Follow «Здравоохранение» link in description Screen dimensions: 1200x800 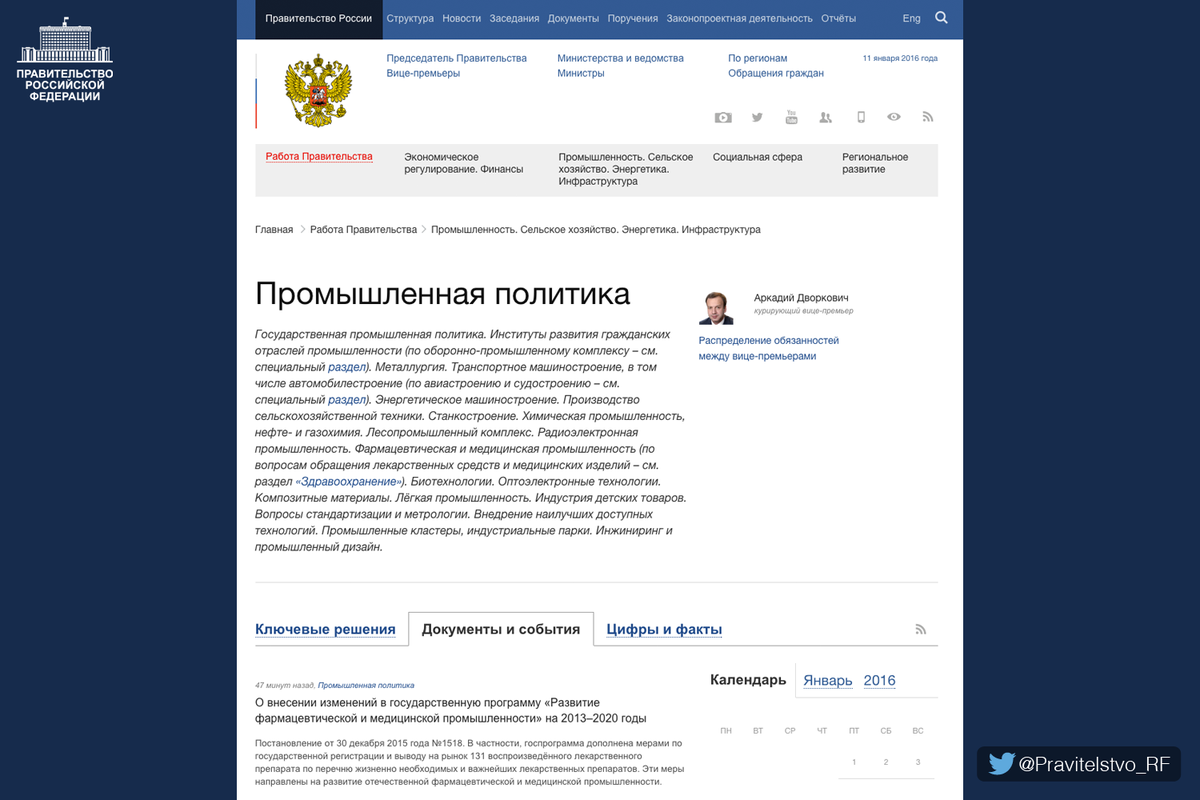click(x=350, y=481)
